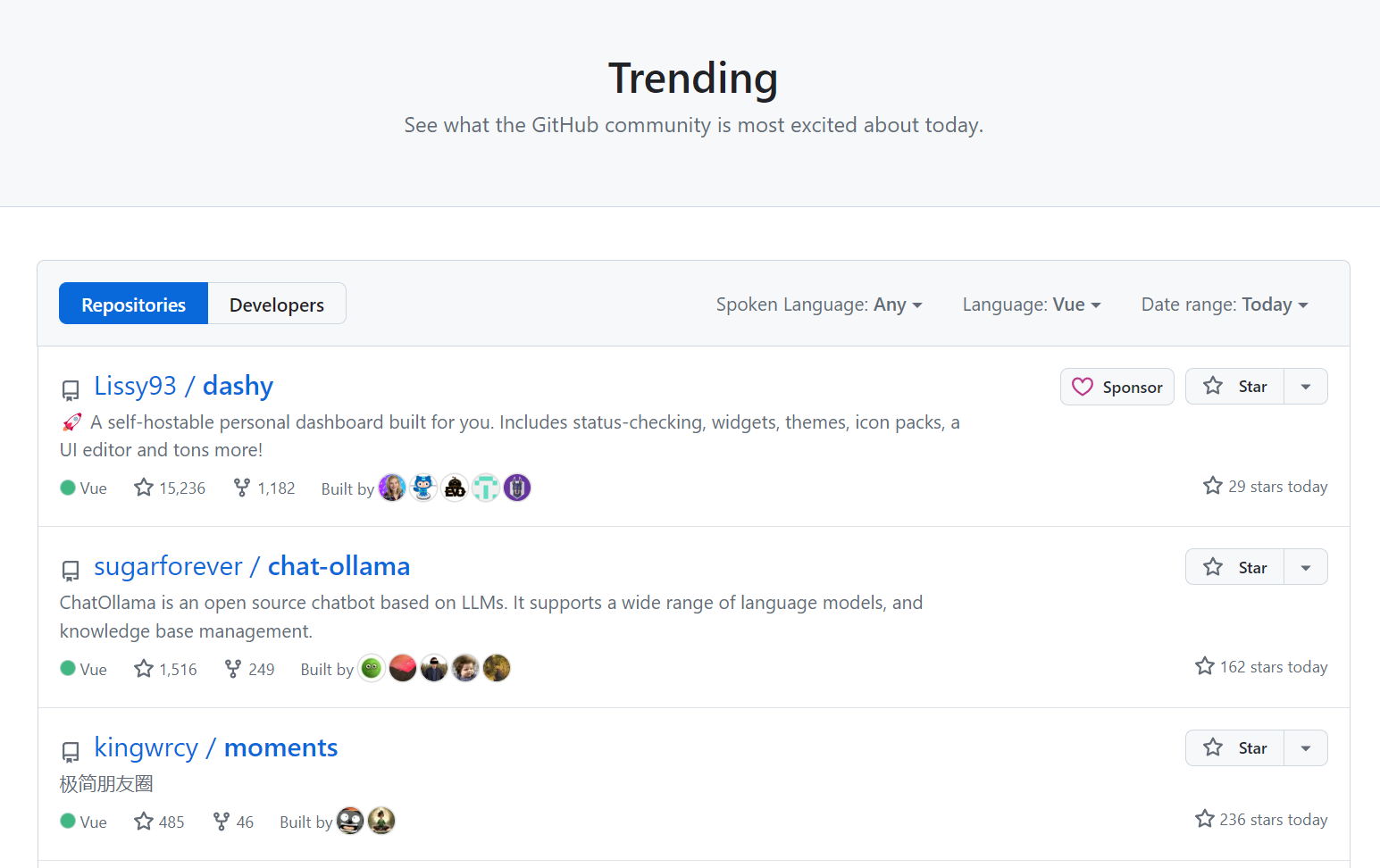Open forks of chat-ollama repository

tap(250, 669)
